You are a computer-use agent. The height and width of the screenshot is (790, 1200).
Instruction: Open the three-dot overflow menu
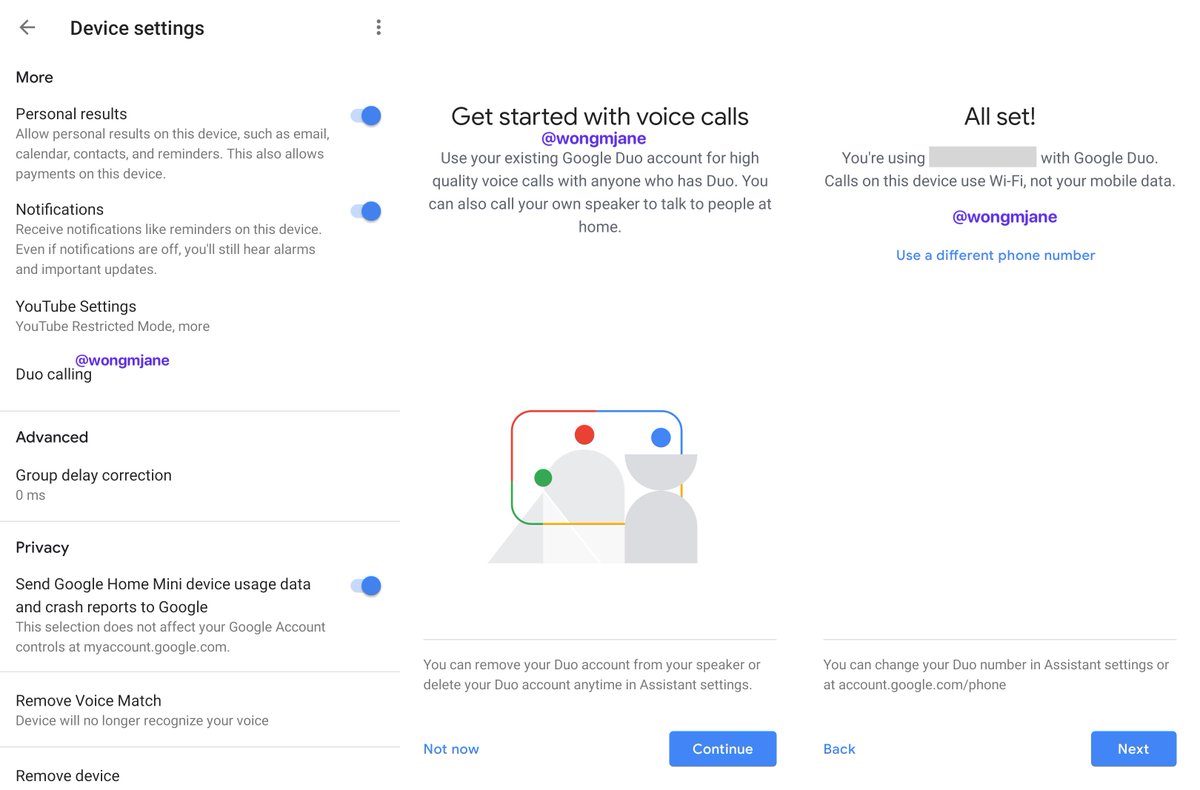(x=378, y=28)
